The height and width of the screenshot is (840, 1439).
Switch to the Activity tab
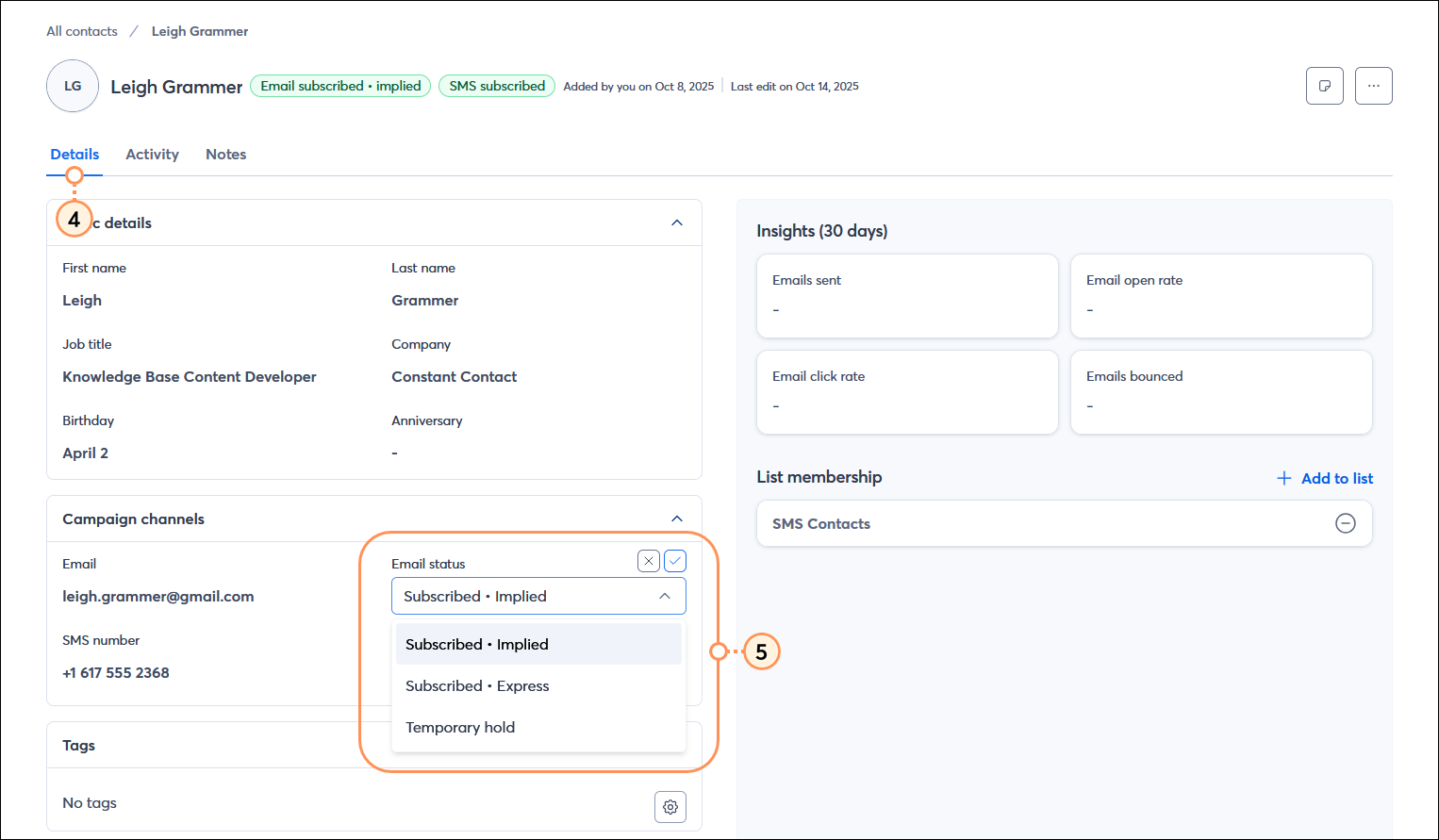pos(152,155)
